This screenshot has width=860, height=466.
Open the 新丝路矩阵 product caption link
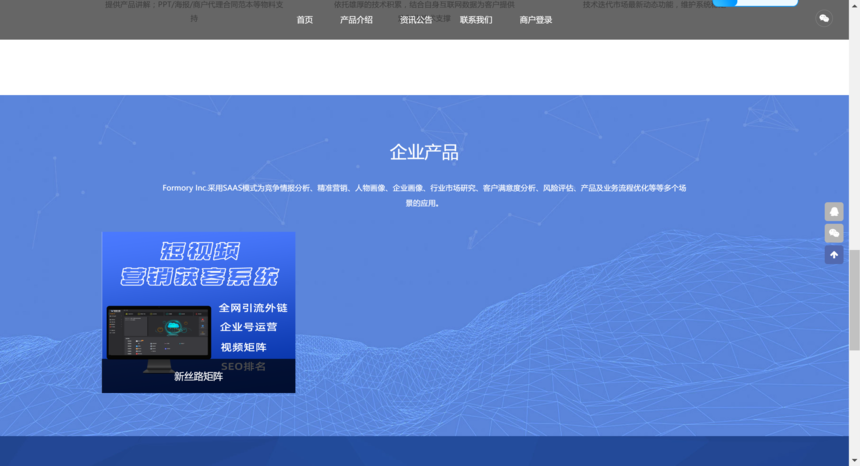click(198, 377)
